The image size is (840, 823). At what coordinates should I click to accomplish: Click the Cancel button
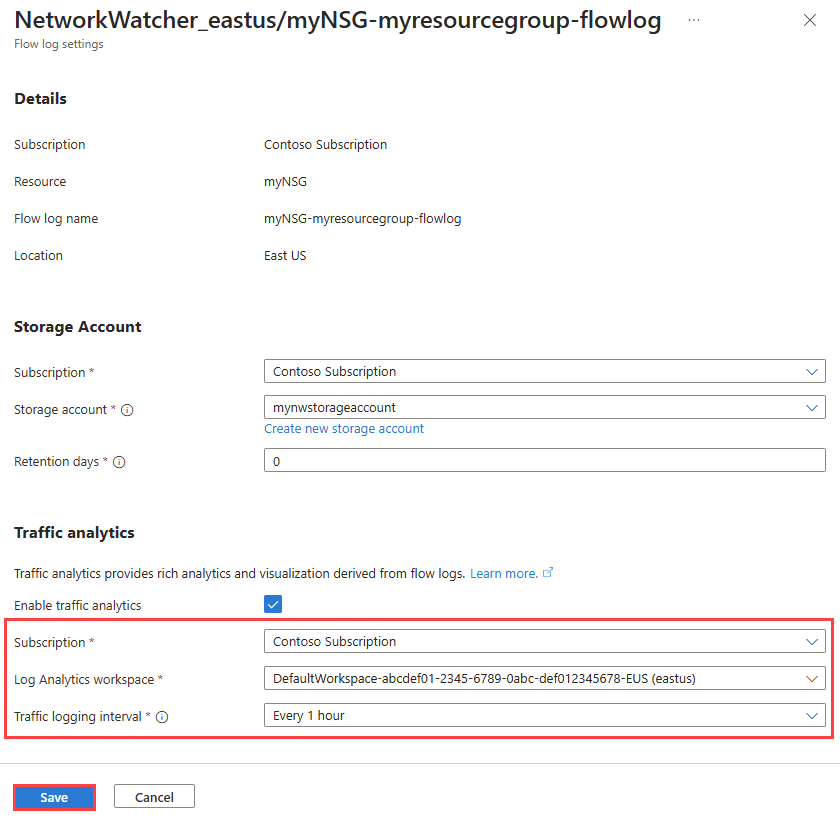click(x=154, y=796)
